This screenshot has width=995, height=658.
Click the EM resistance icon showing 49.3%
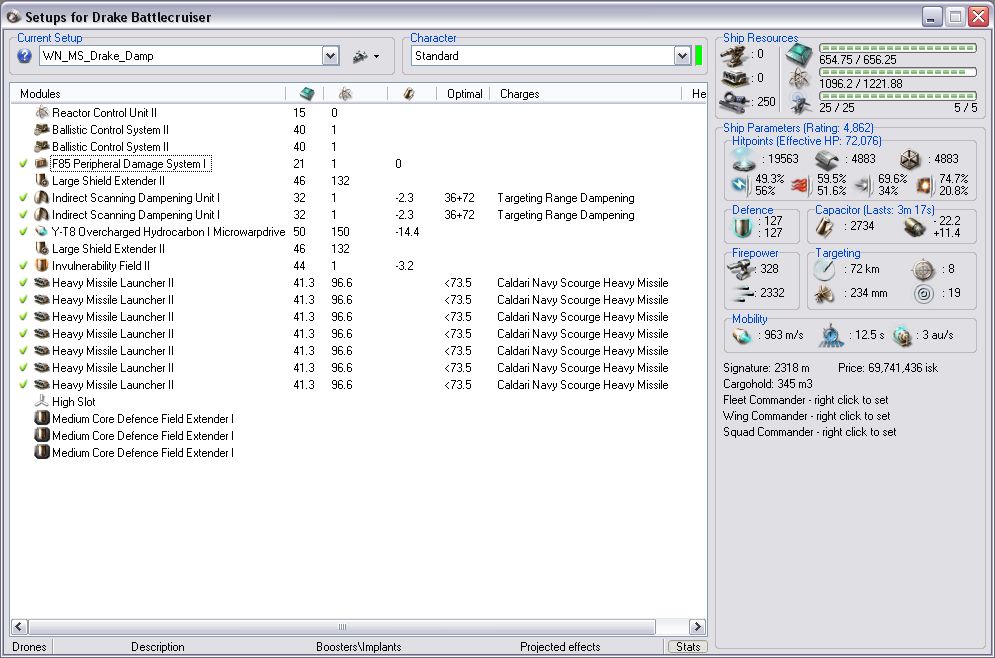(739, 185)
